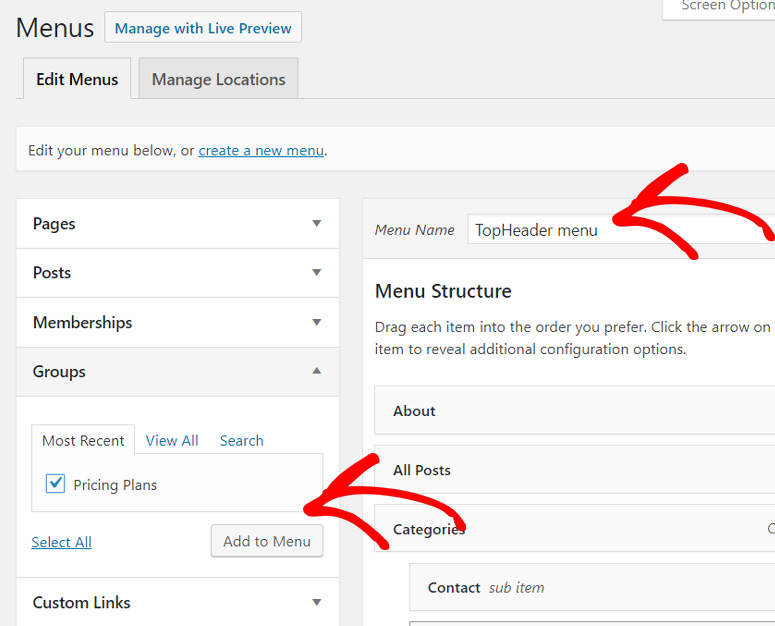Switch to the Edit Menus tab
The width and height of the screenshot is (775, 626).
pos(77,80)
